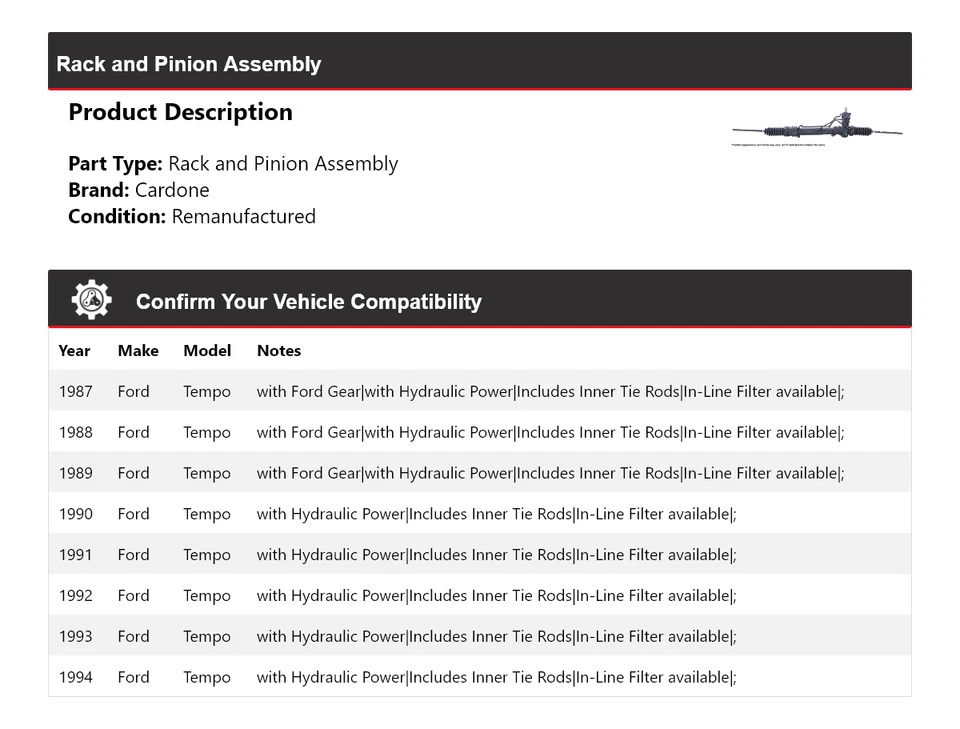Click the Brand: Cardone line
The image size is (960, 729).
coord(139,190)
